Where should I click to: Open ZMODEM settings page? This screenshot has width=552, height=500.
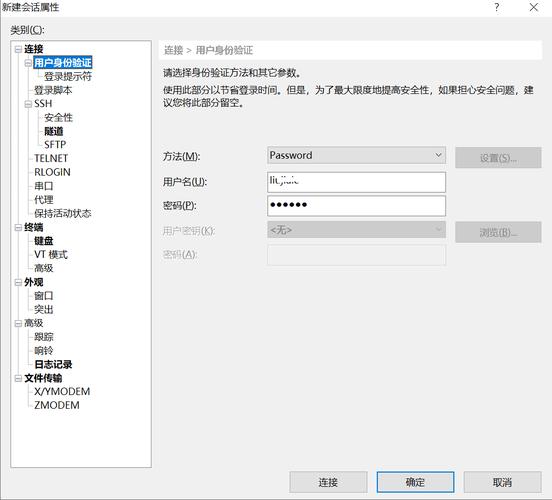point(57,405)
